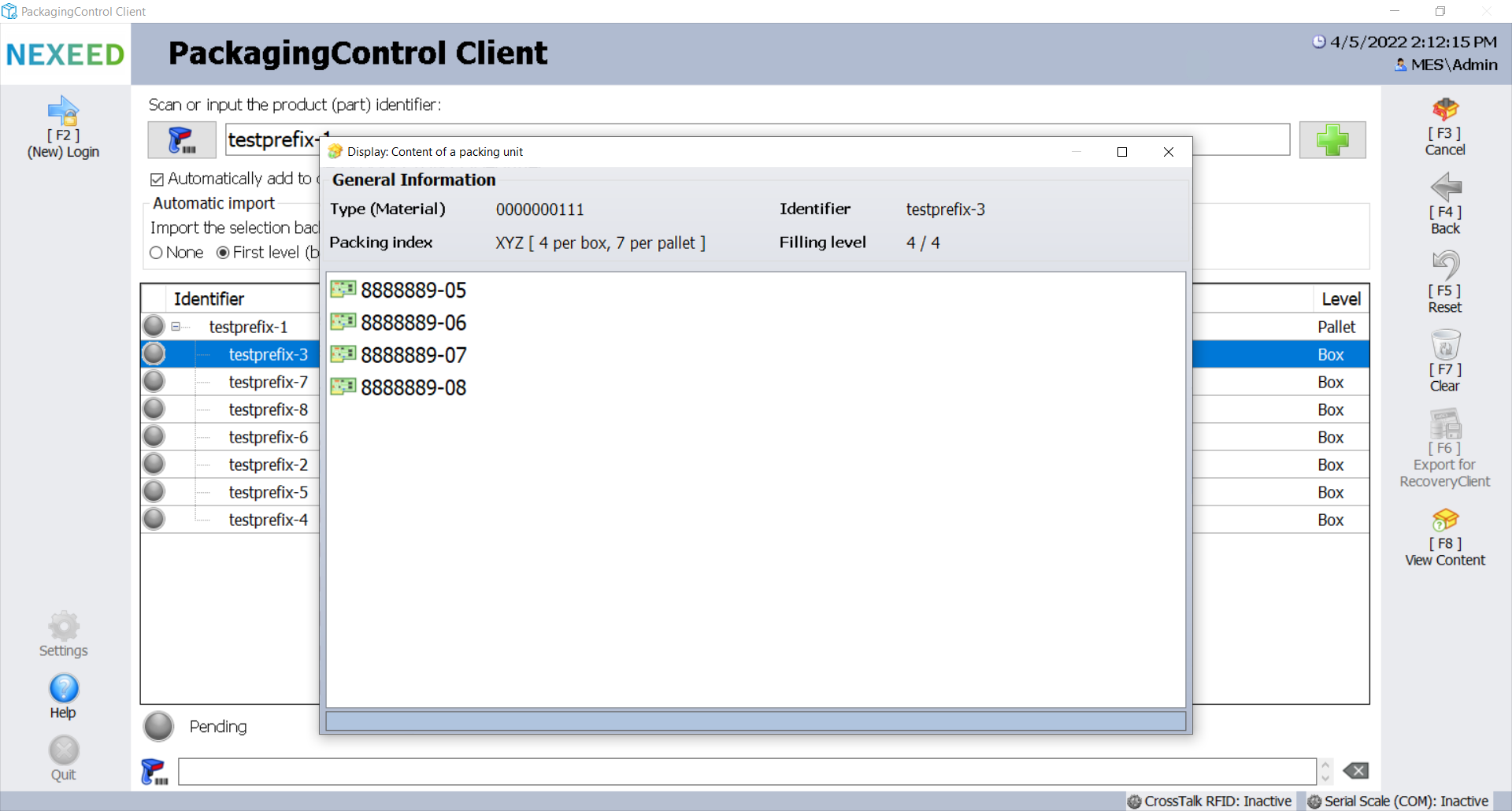Open F8 View Content
Image resolution: width=1512 pixels, height=811 pixels.
pos(1445,520)
